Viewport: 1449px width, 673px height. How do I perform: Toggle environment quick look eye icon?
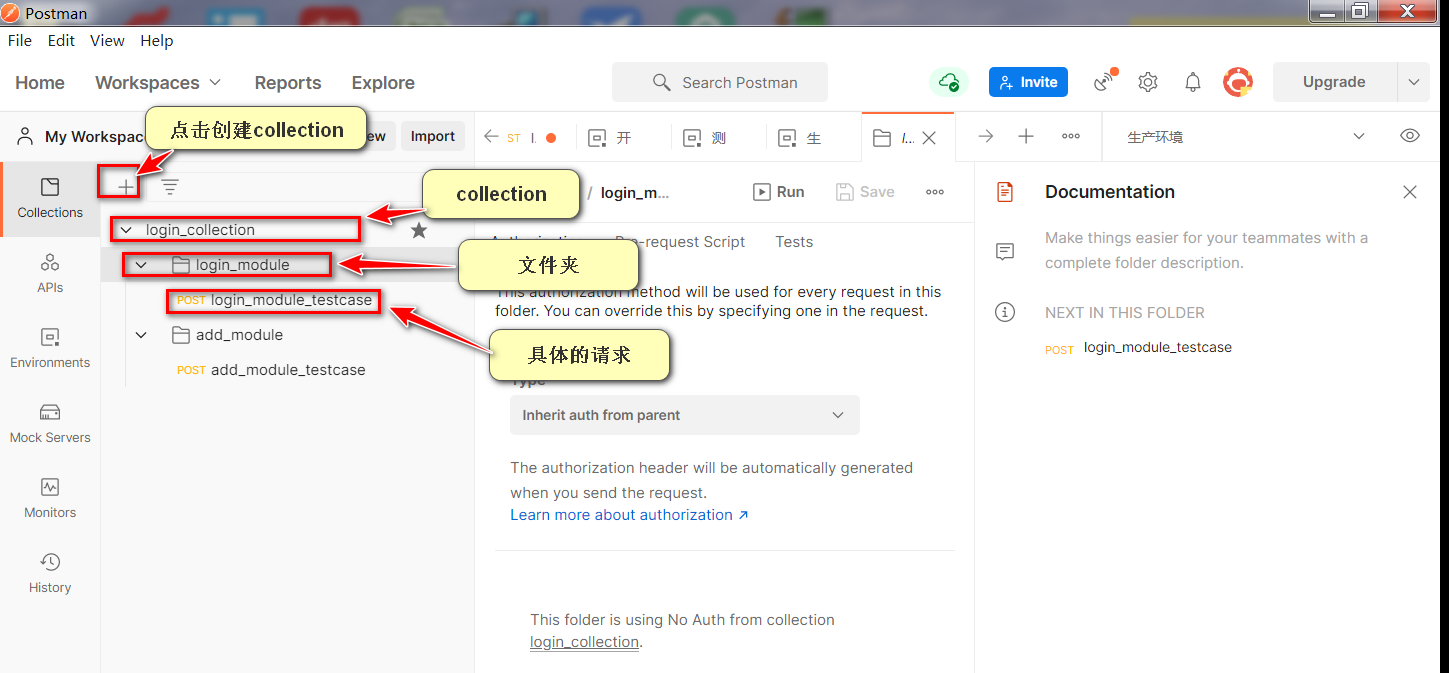tap(1410, 136)
